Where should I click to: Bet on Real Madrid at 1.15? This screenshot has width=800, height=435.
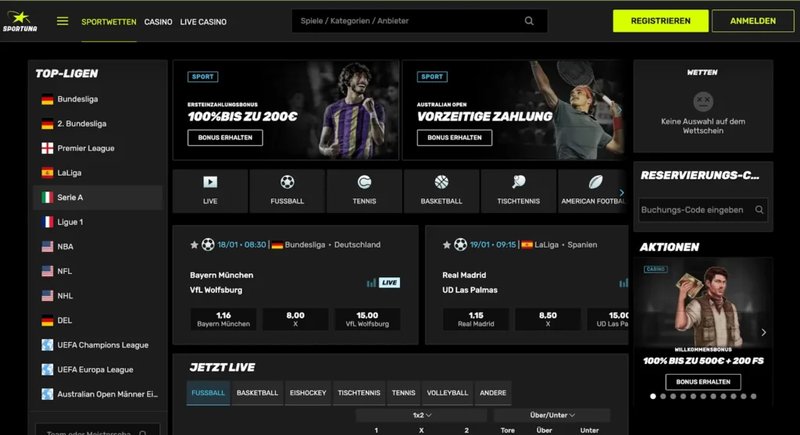476,319
